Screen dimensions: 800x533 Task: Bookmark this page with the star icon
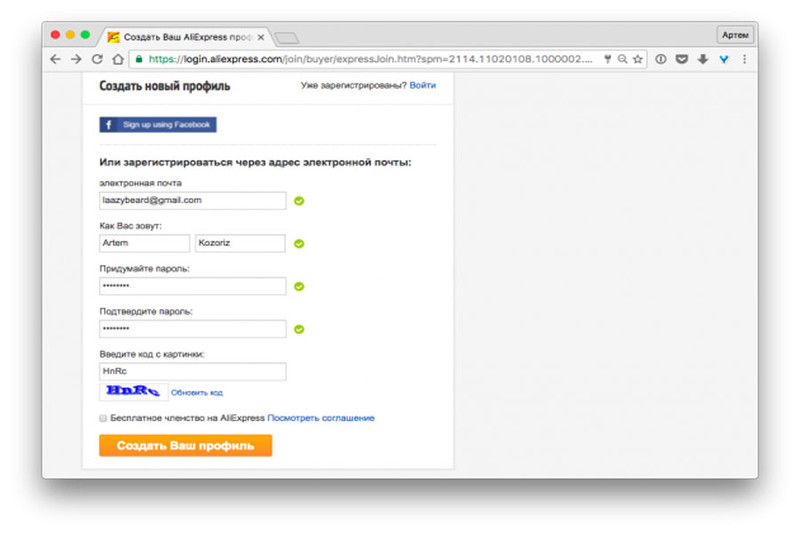pyautogui.click(x=638, y=59)
